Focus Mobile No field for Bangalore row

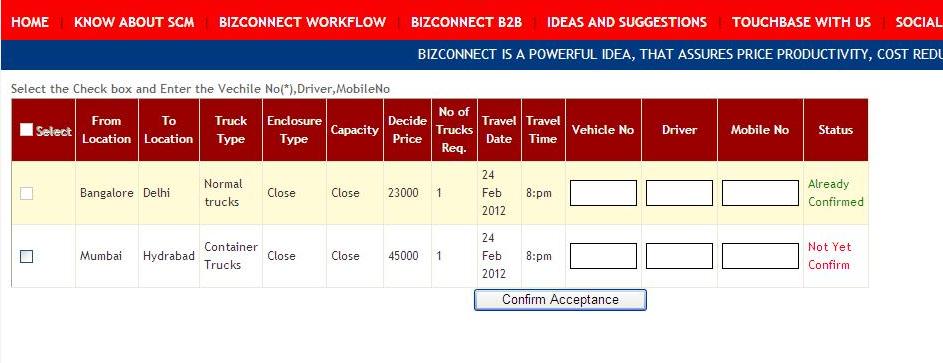coord(760,193)
